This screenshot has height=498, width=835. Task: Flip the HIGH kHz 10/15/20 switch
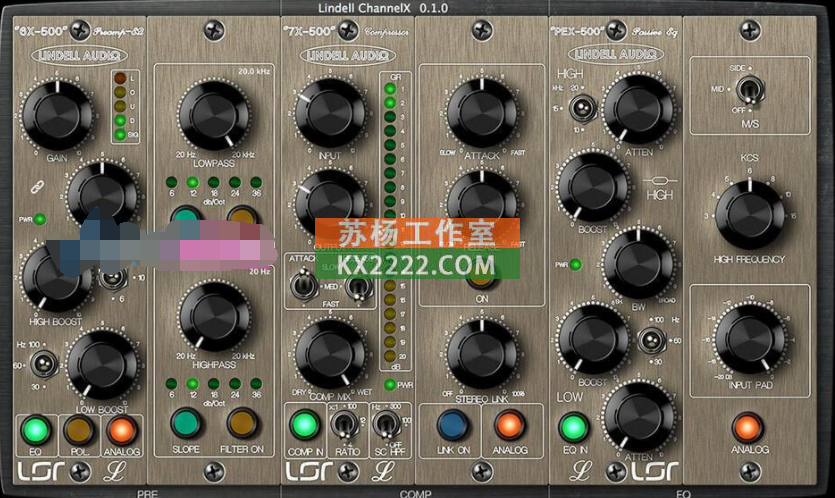point(582,108)
